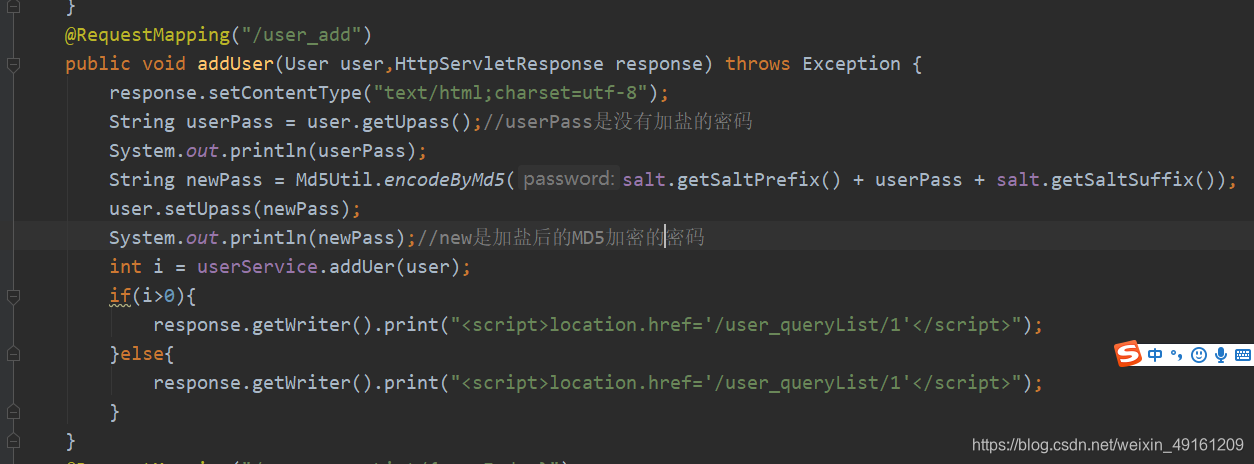Click the fold-end marker at the addUser closing brace
This screenshot has height=464, width=1254.
click(x=13, y=441)
